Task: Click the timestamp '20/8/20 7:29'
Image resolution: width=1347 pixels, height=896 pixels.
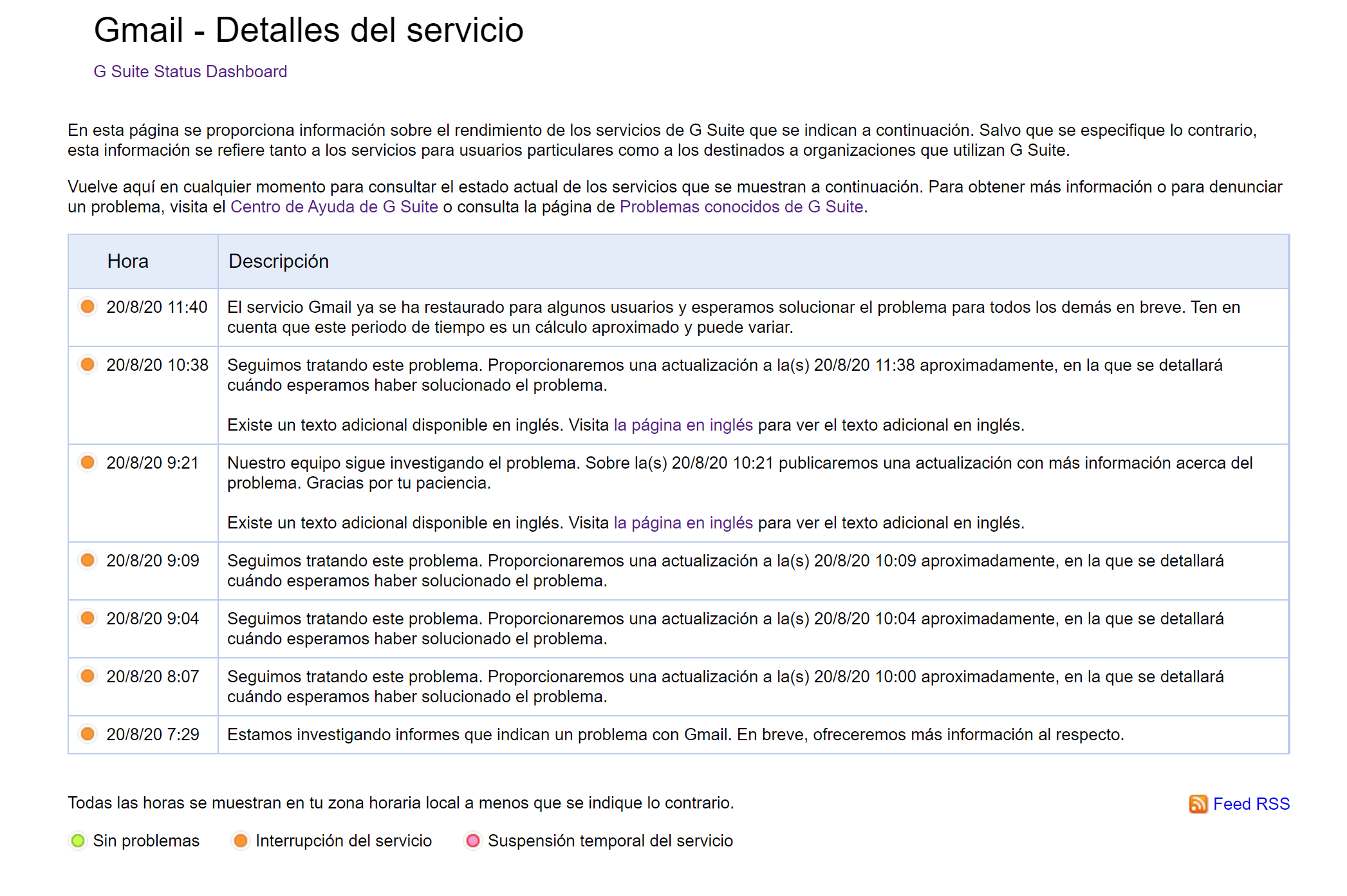Action: pos(153,734)
